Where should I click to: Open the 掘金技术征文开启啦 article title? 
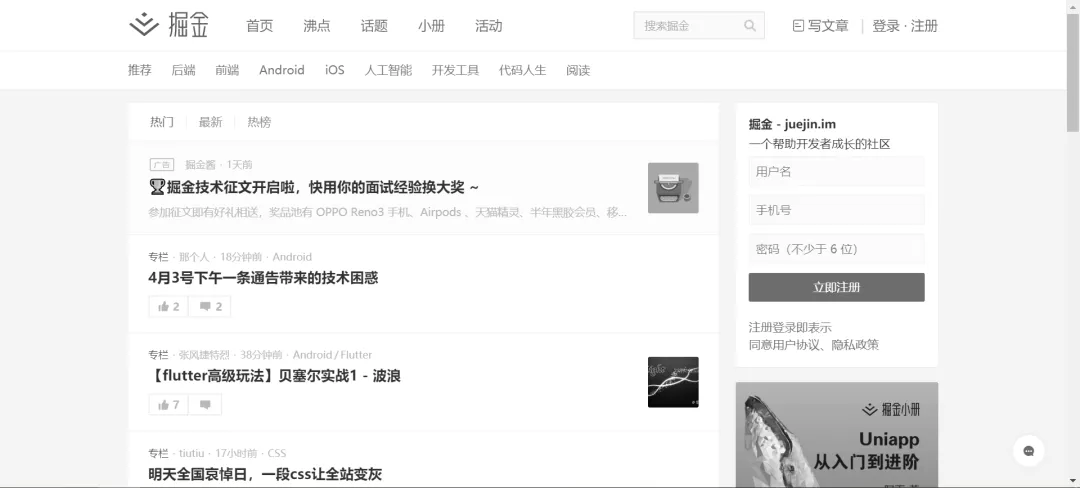pyautogui.click(x=313, y=187)
